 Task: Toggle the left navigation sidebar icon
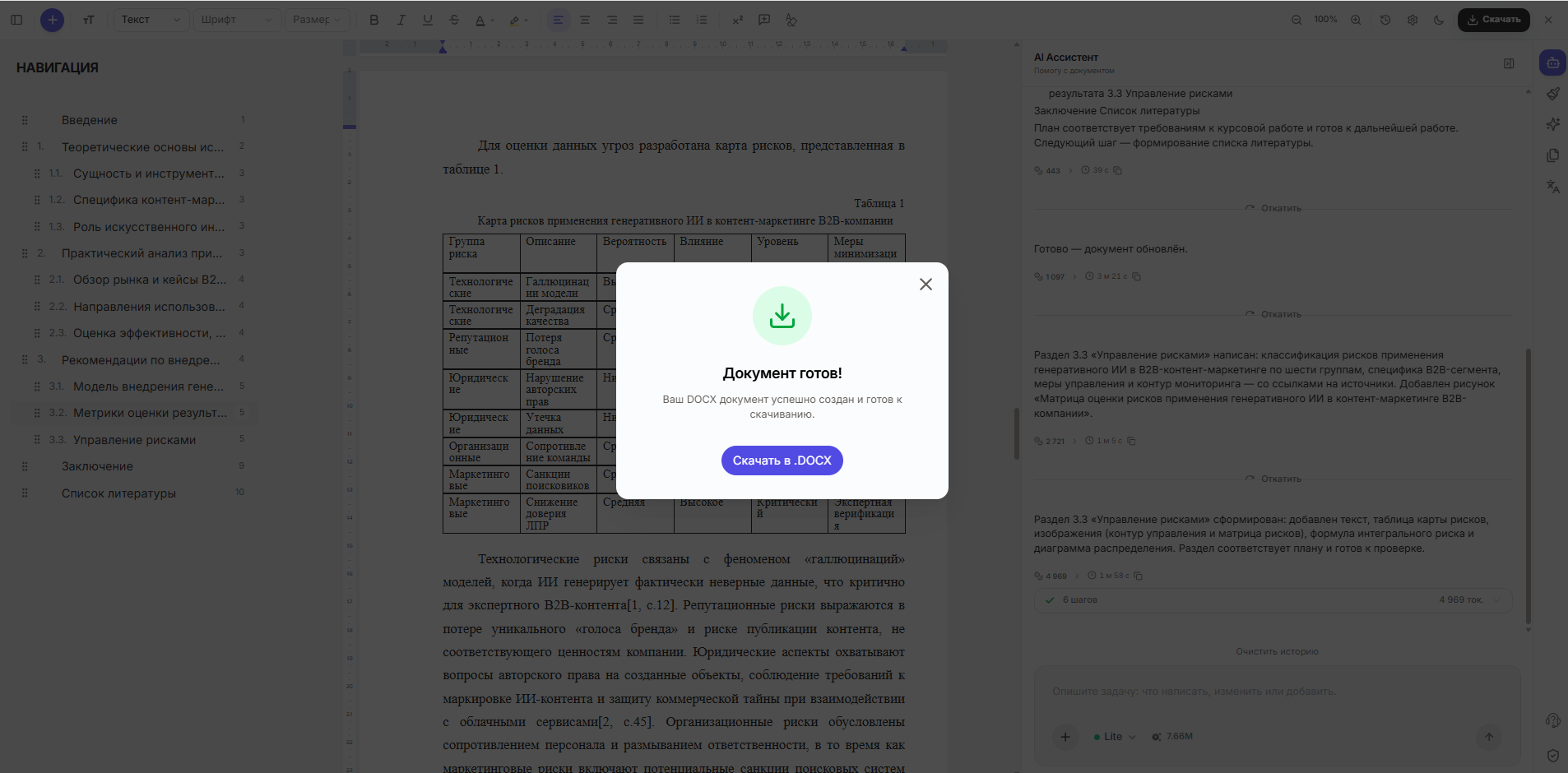click(x=16, y=20)
